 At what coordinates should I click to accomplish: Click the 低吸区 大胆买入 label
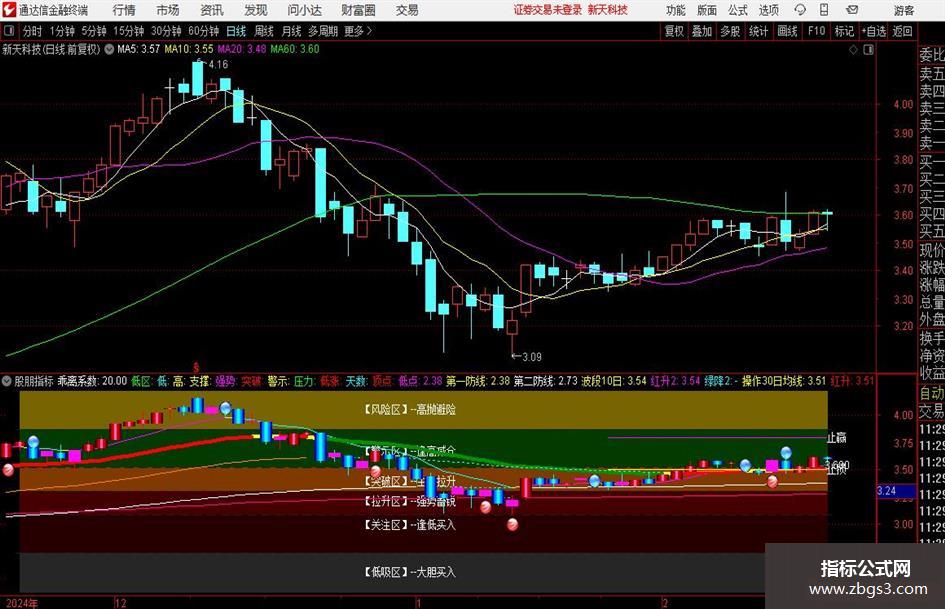pos(409,572)
